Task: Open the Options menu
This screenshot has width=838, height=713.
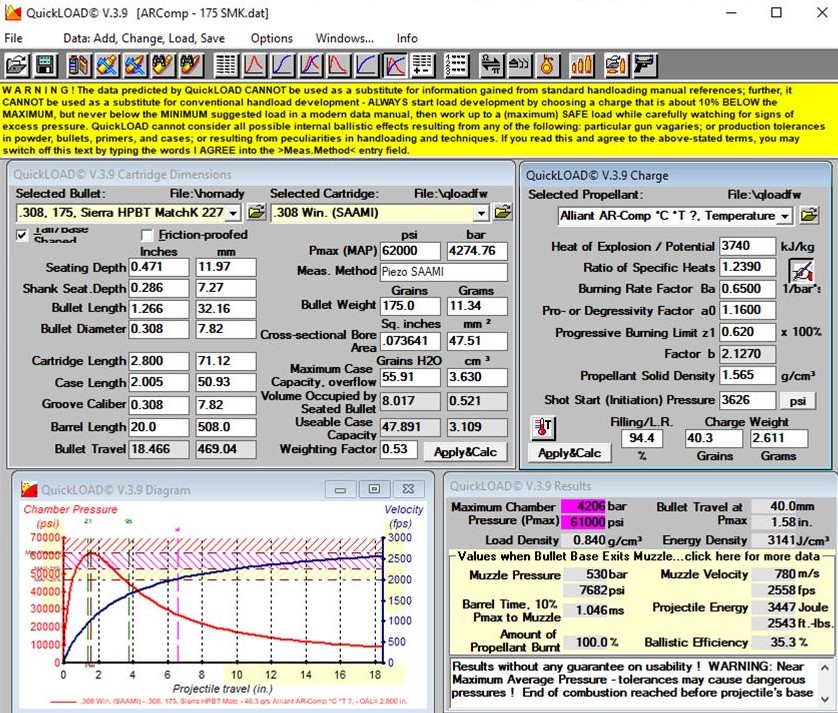Action: pyautogui.click(x=271, y=38)
